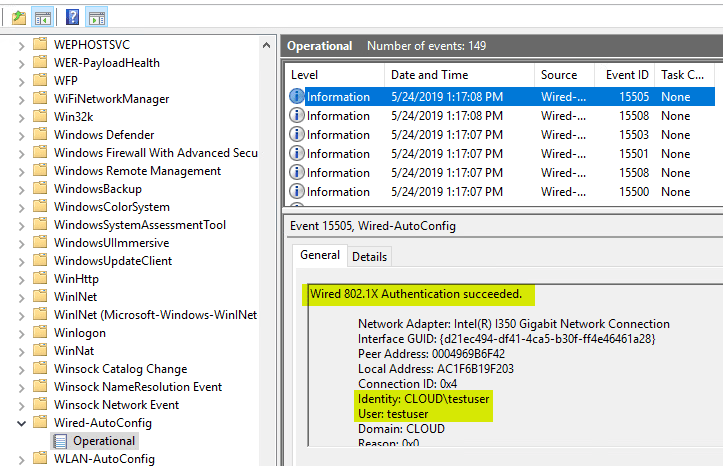The height and width of the screenshot is (466, 723).
Task: Expand the WinHttp tree node
Action: [x=22, y=279]
